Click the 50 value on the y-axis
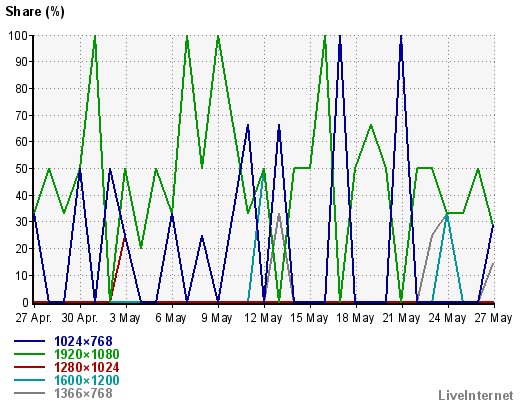Image resolution: width=520 pixels, height=405 pixels. pyautogui.click(x=22, y=169)
